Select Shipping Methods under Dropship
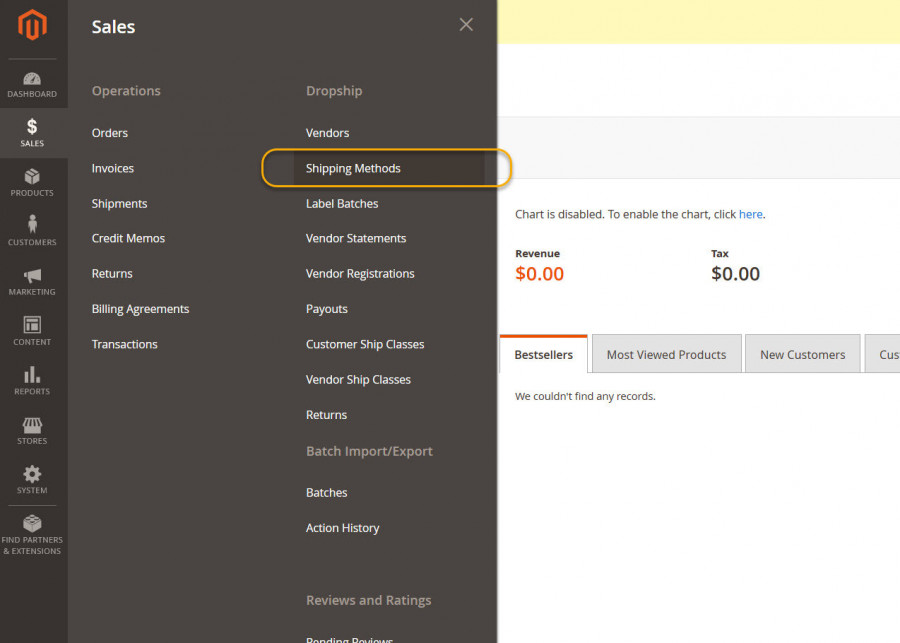Viewport: 900px width, 643px height. [353, 168]
